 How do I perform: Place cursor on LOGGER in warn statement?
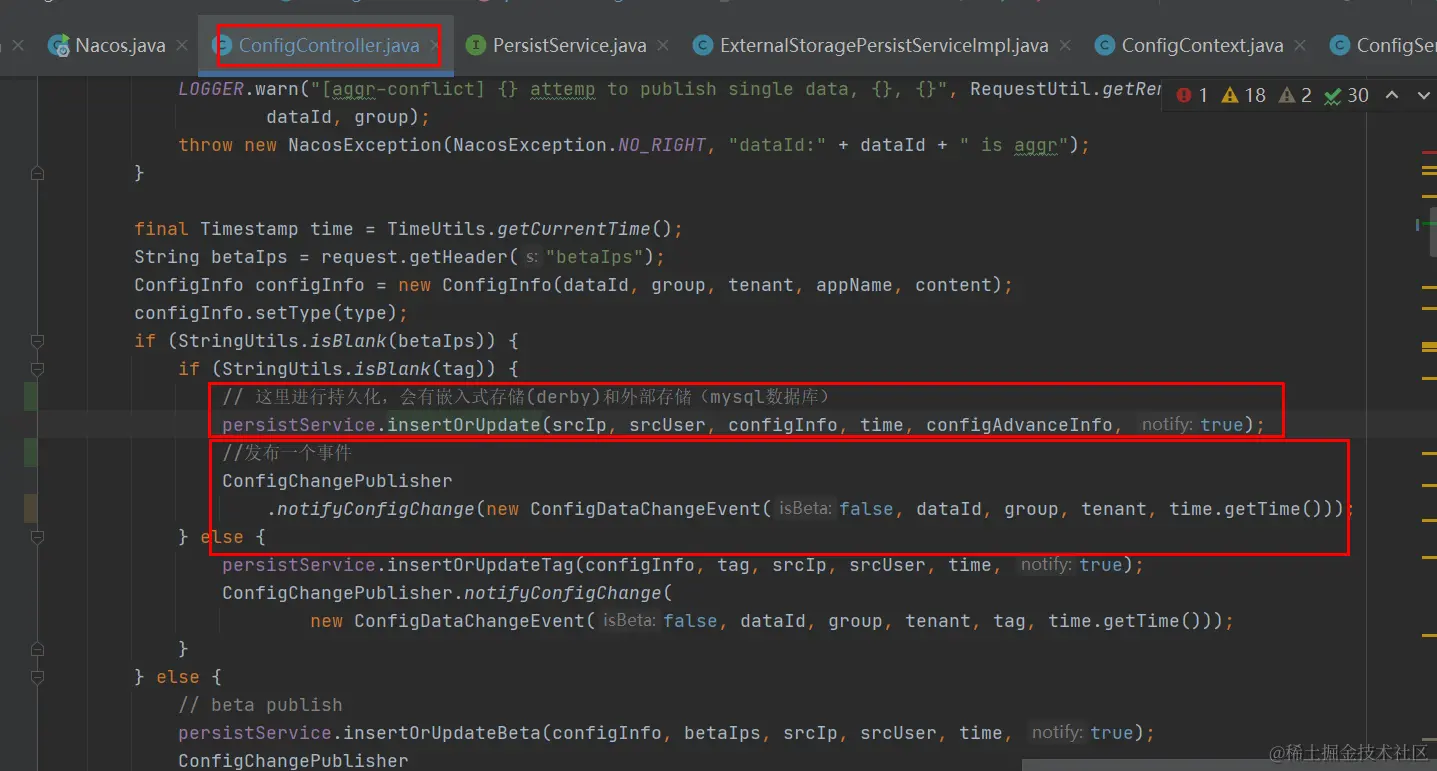(x=211, y=89)
